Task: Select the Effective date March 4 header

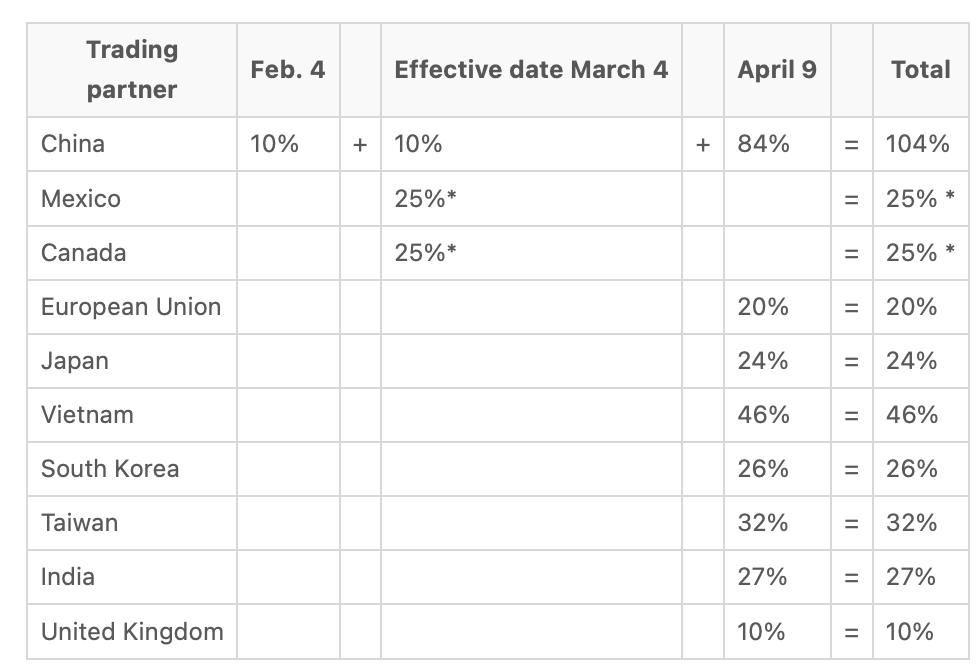Action: click(x=531, y=70)
